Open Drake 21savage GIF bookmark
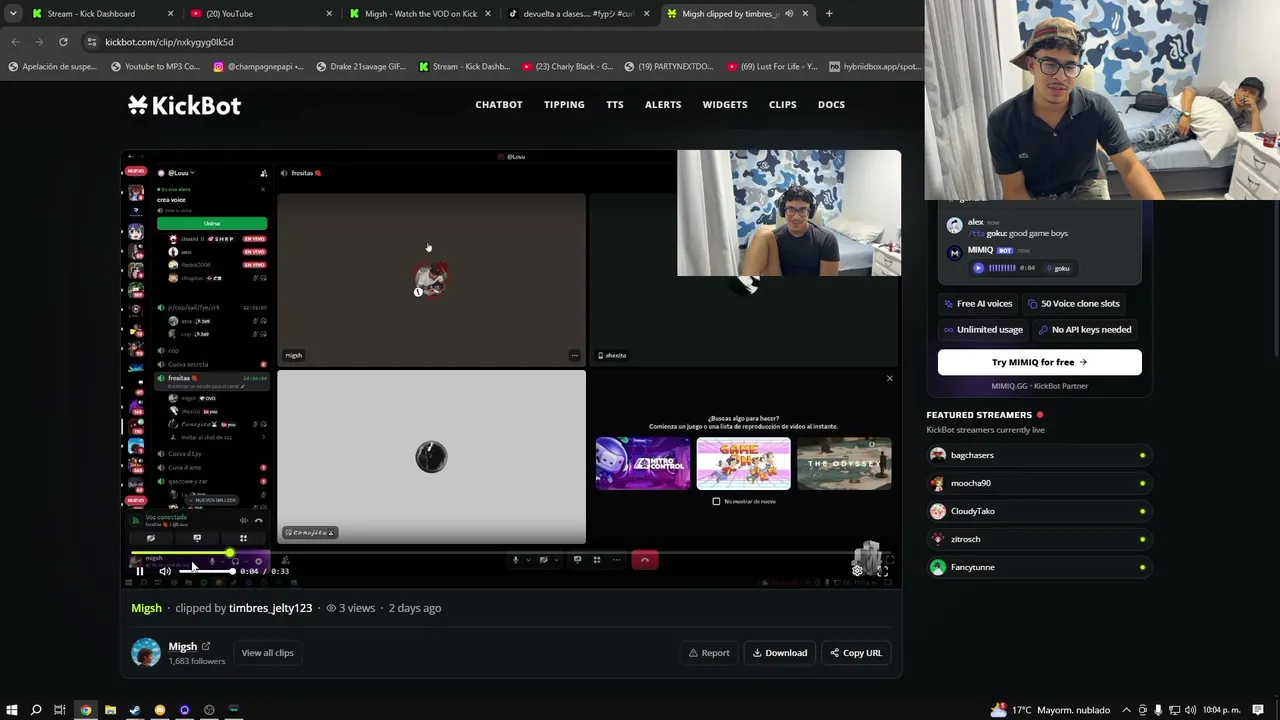This screenshot has width=1280, height=720. click(x=361, y=67)
